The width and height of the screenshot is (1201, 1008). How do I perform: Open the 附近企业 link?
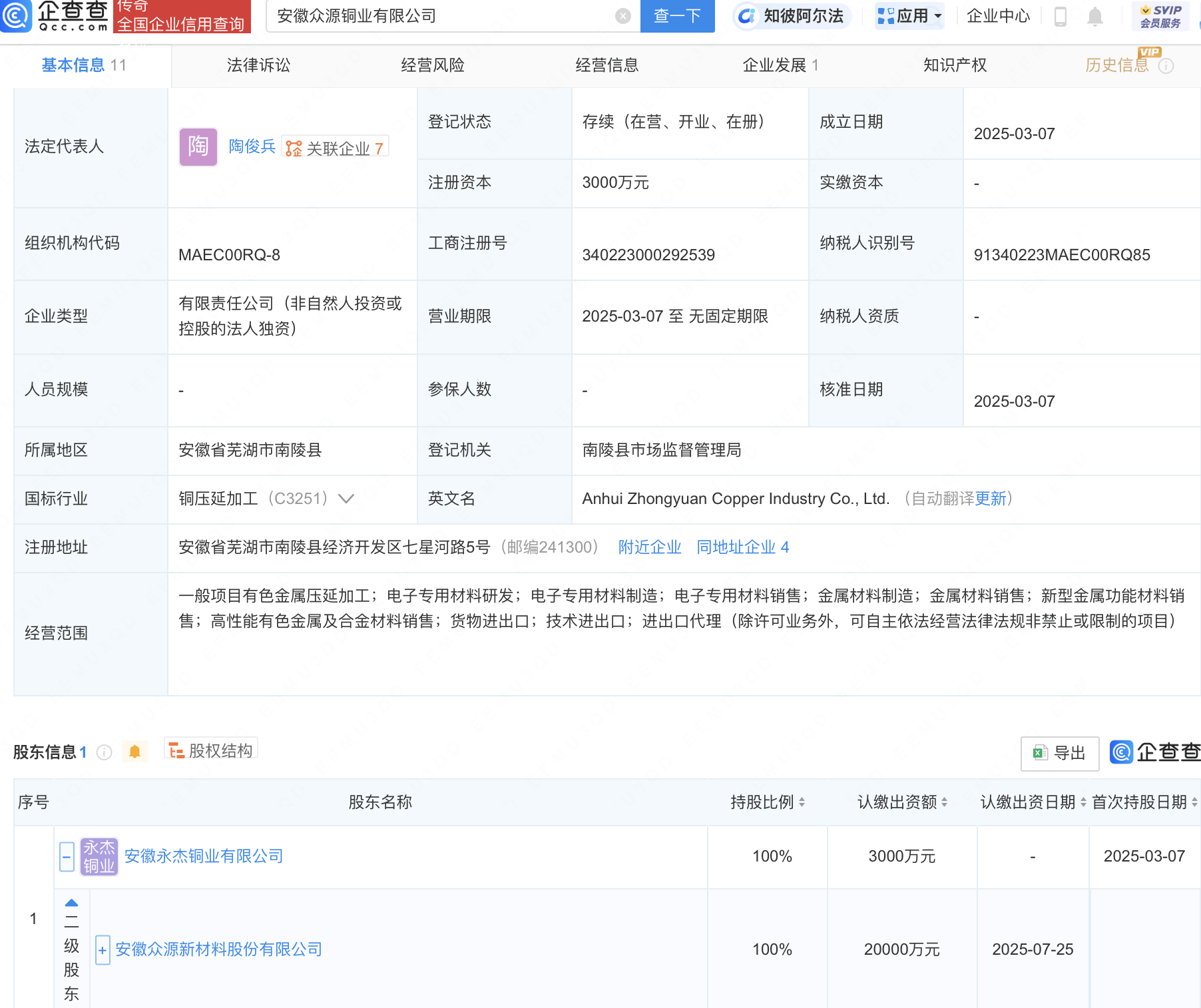pos(650,547)
